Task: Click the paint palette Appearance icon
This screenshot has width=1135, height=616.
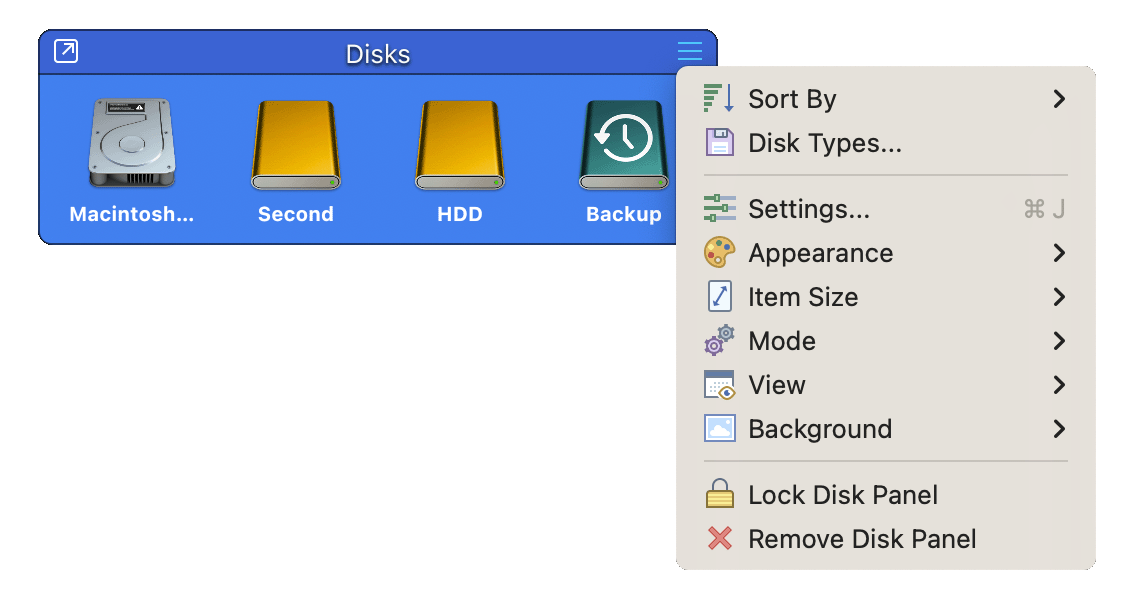Action: (720, 253)
